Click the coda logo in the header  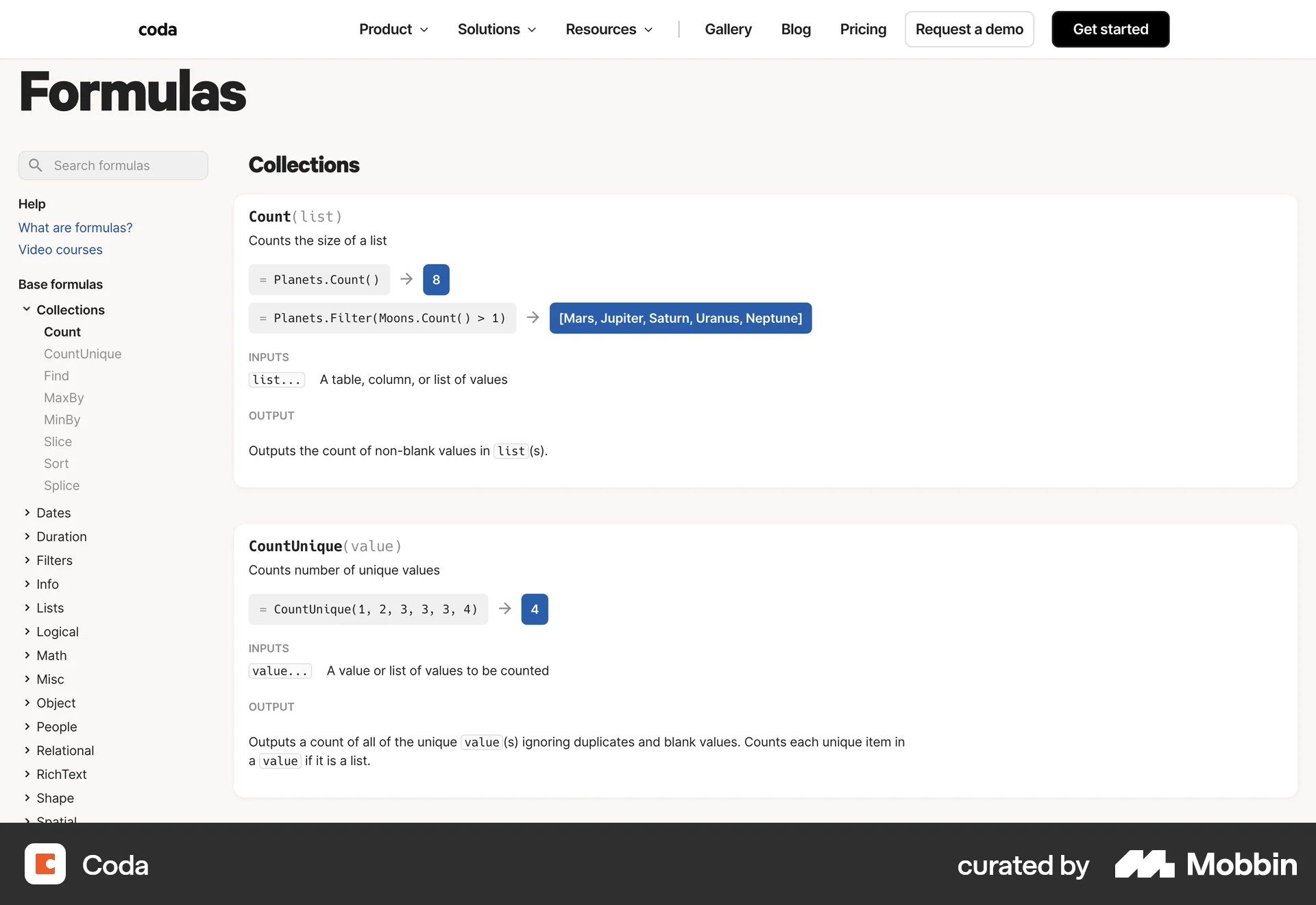[x=157, y=29]
